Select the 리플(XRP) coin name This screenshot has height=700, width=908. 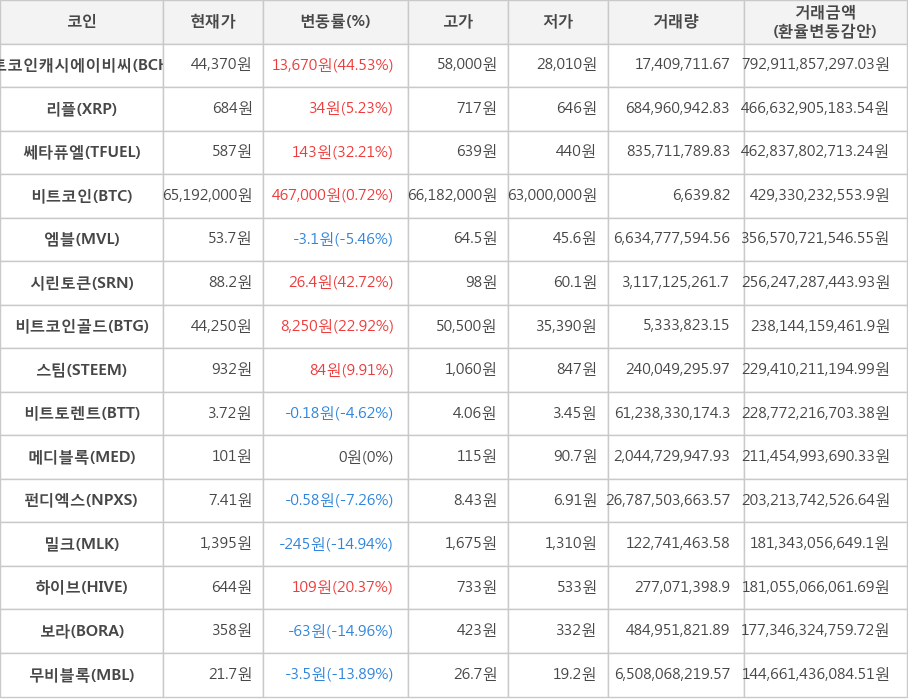[x=82, y=108]
